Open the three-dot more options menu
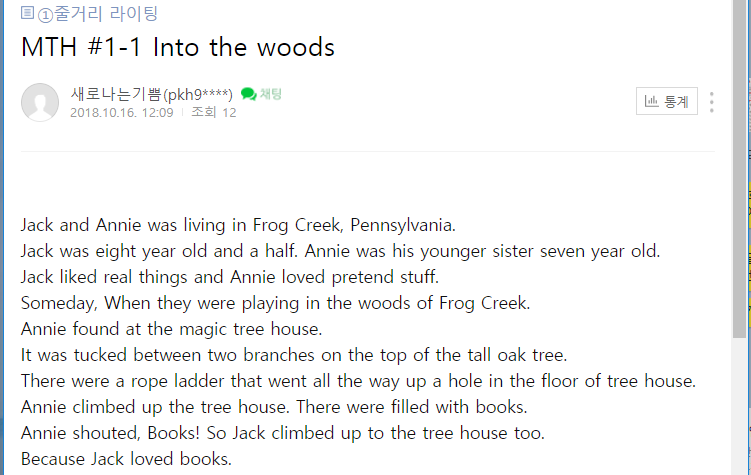This screenshot has width=751, height=475. [x=712, y=102]
